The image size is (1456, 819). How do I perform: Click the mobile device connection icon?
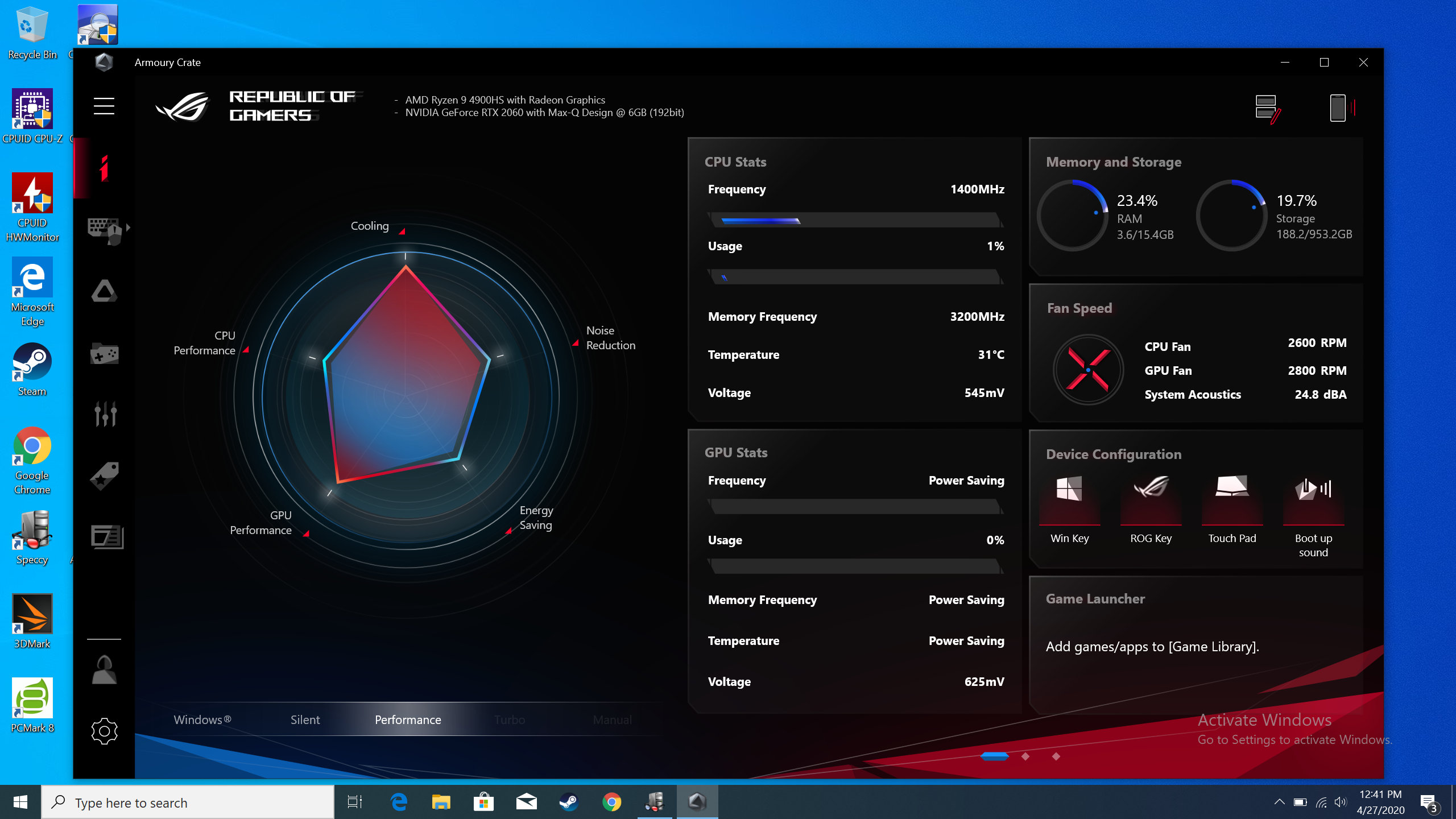point(1342,107)
